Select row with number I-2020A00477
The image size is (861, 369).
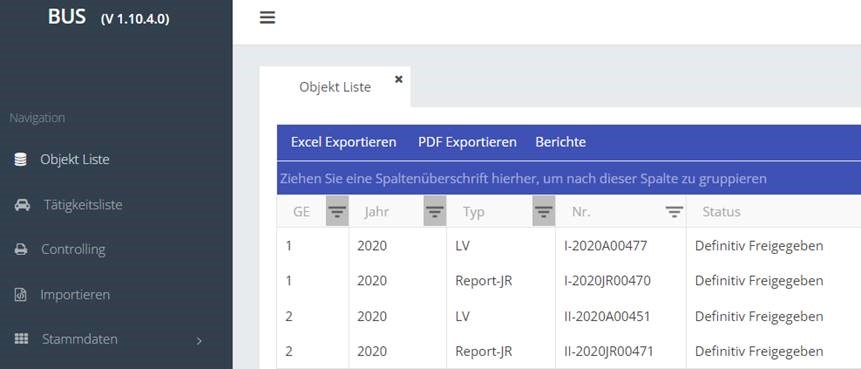tap(569, 246)
